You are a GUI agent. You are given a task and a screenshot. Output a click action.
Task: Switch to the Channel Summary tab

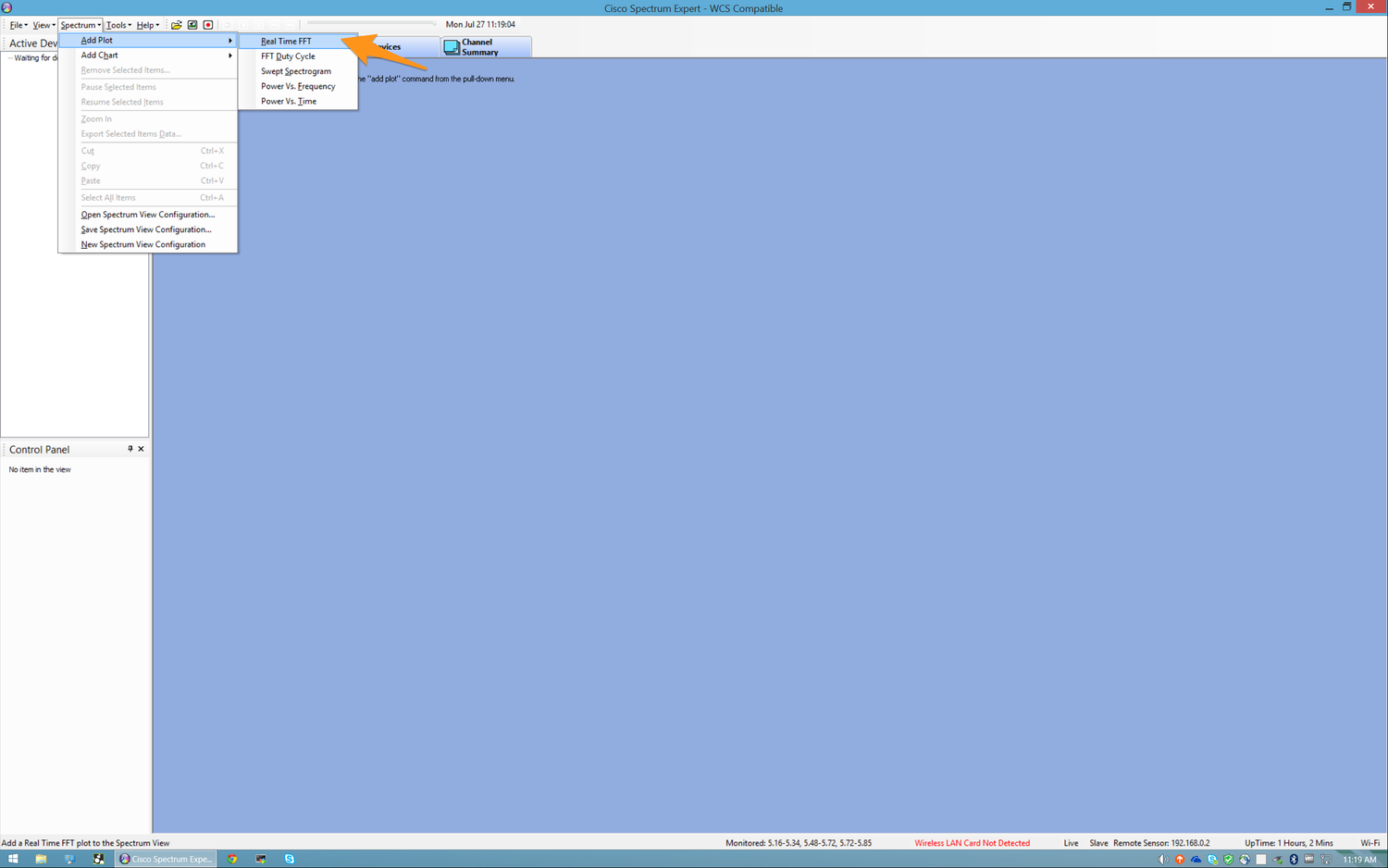[487, 47]
